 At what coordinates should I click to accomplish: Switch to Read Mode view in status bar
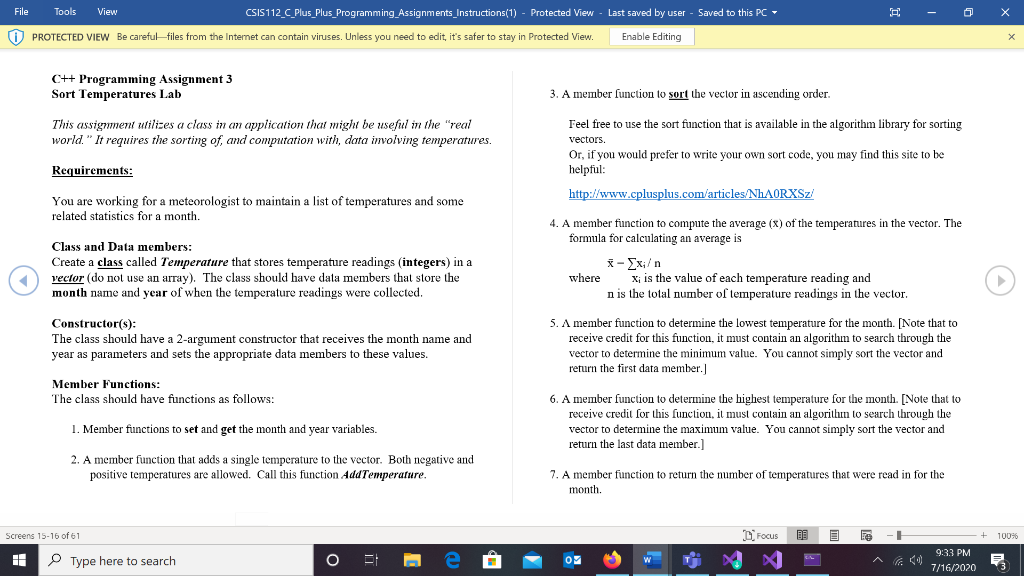802,536
